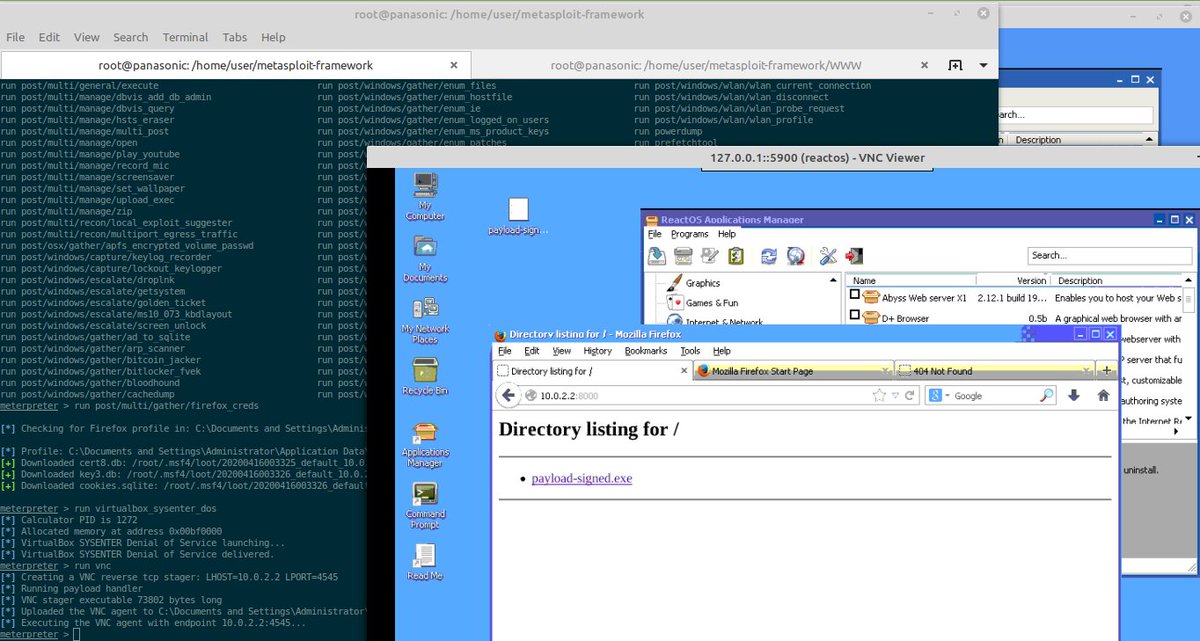Select the payload-sign... file on desktop

pos(518,216)
